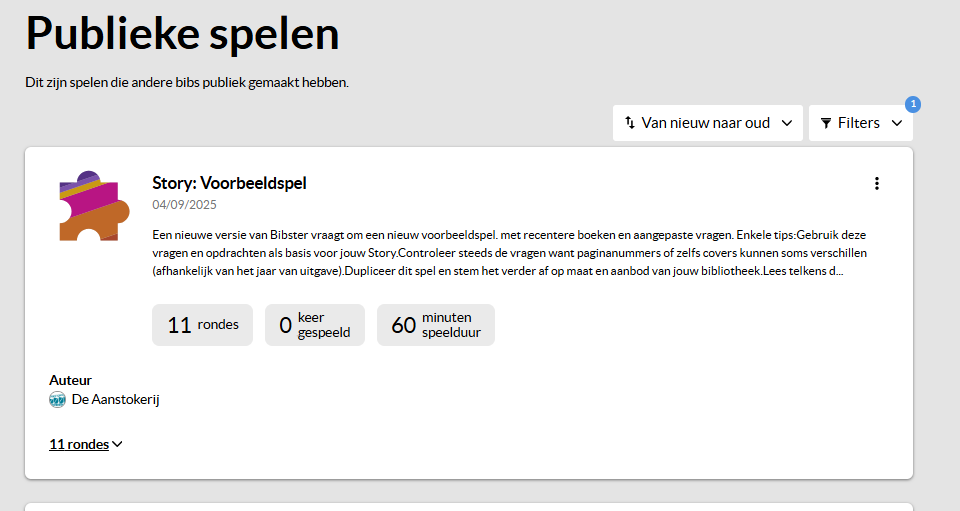
Task: Click the down arrow after 11 rondes link
Action: tap(118, 445)
